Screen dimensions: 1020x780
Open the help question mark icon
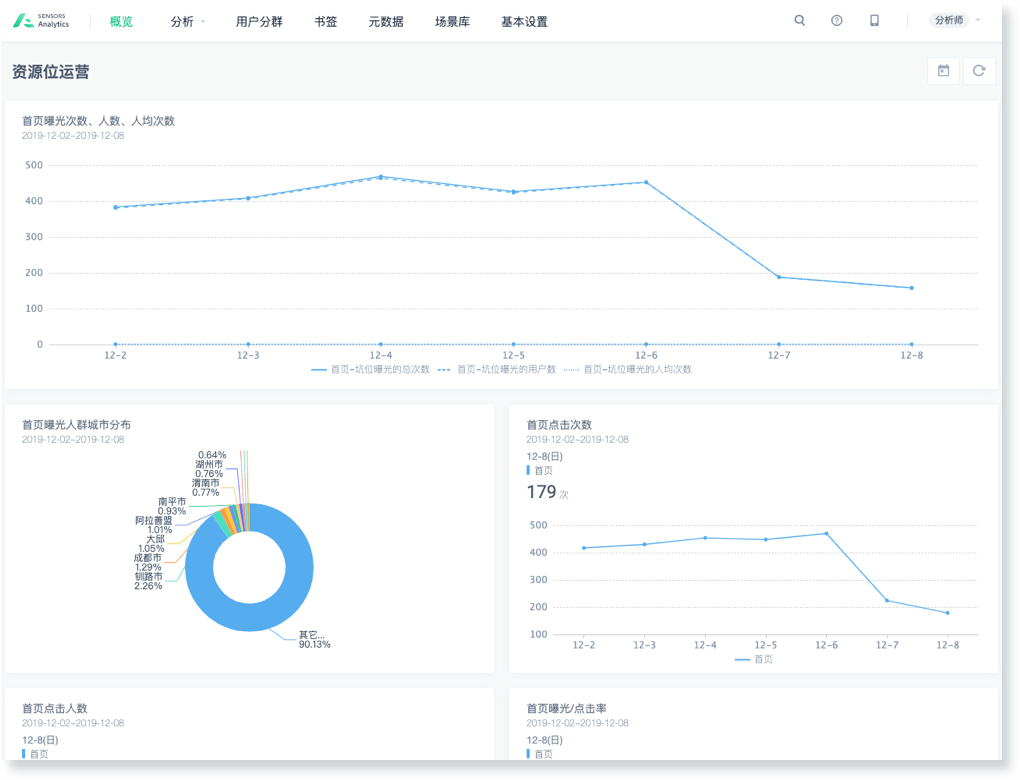pos(837,21)
